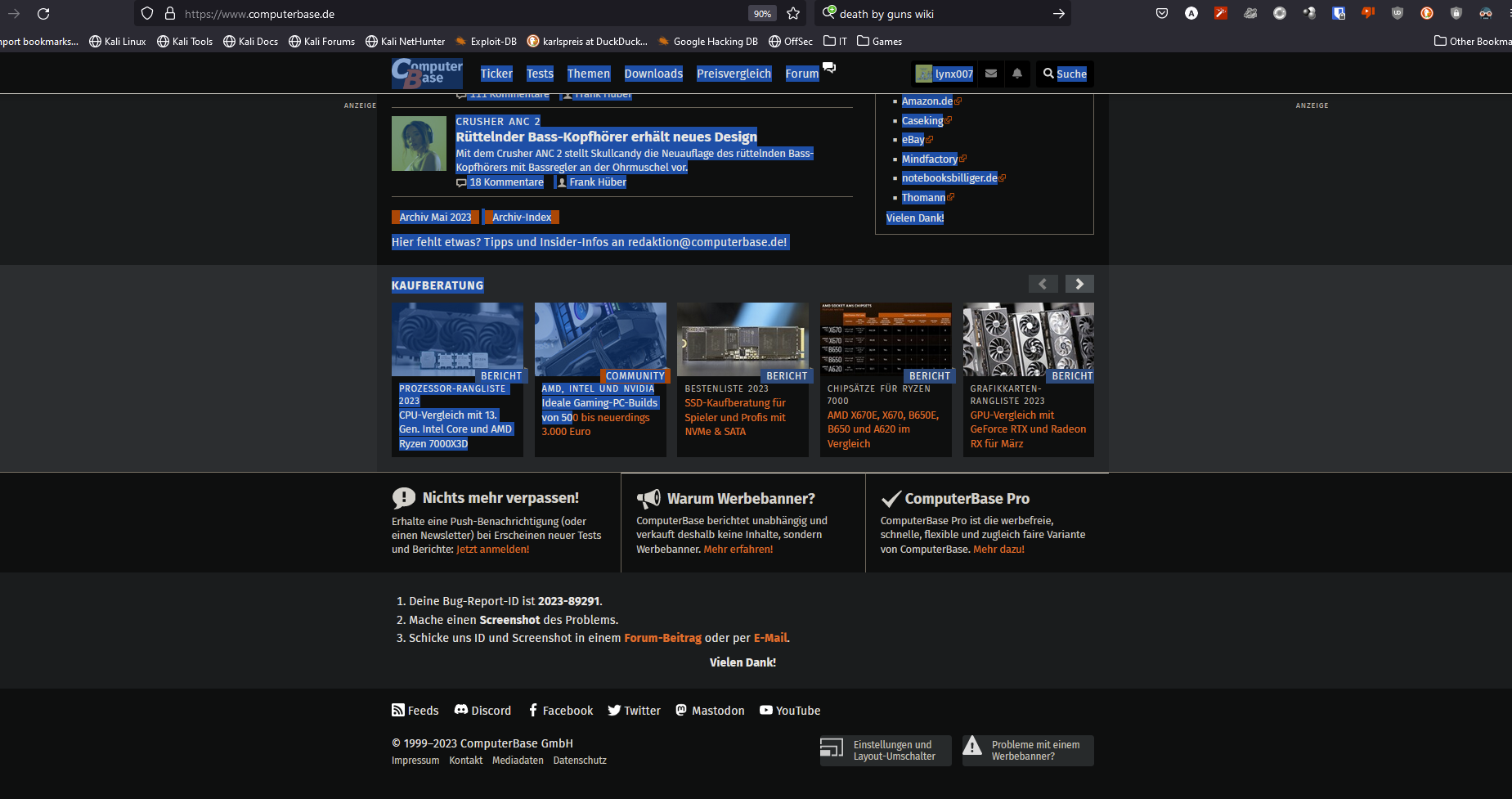Viewport: 1512px width, 799px height.
Task: Open the Return YouTube Dislike extension
Action: coord(1368,13)
